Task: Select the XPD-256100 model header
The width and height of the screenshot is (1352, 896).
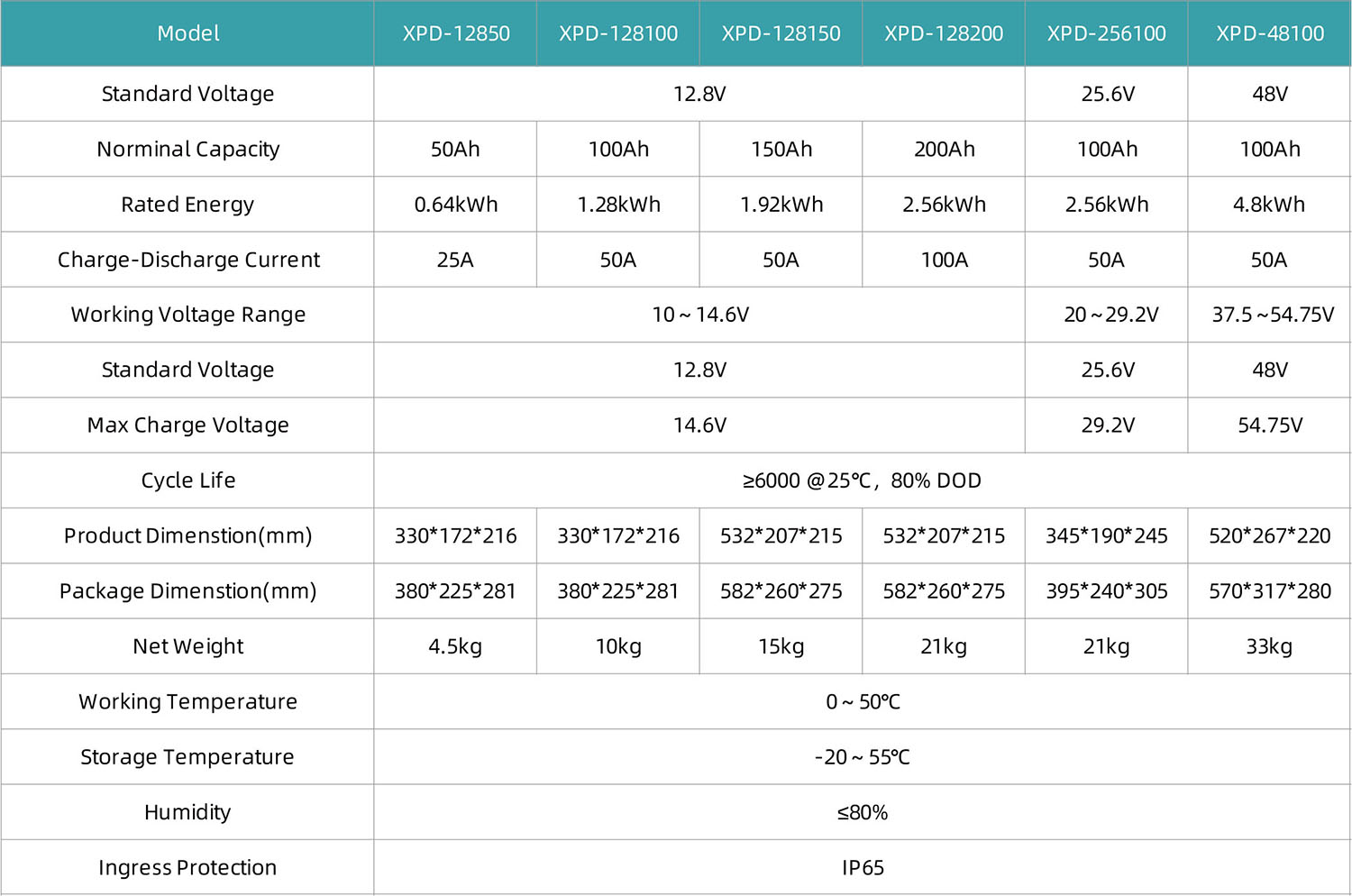Action: point(1106,33)
